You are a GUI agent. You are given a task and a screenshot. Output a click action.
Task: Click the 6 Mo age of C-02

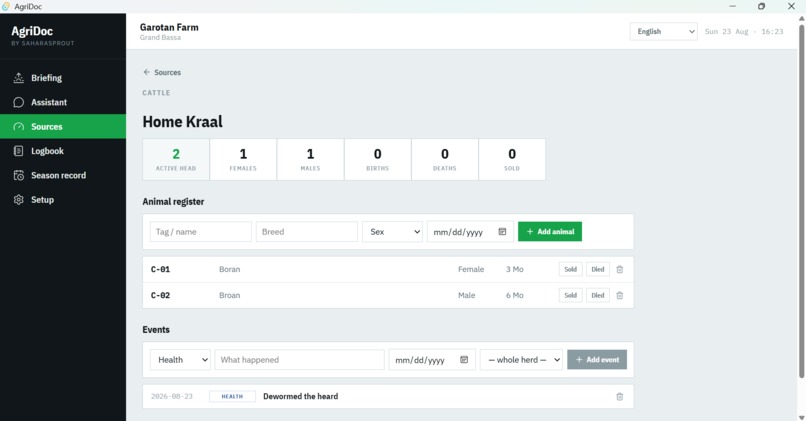pyautogui.click(x=515, y=296)
